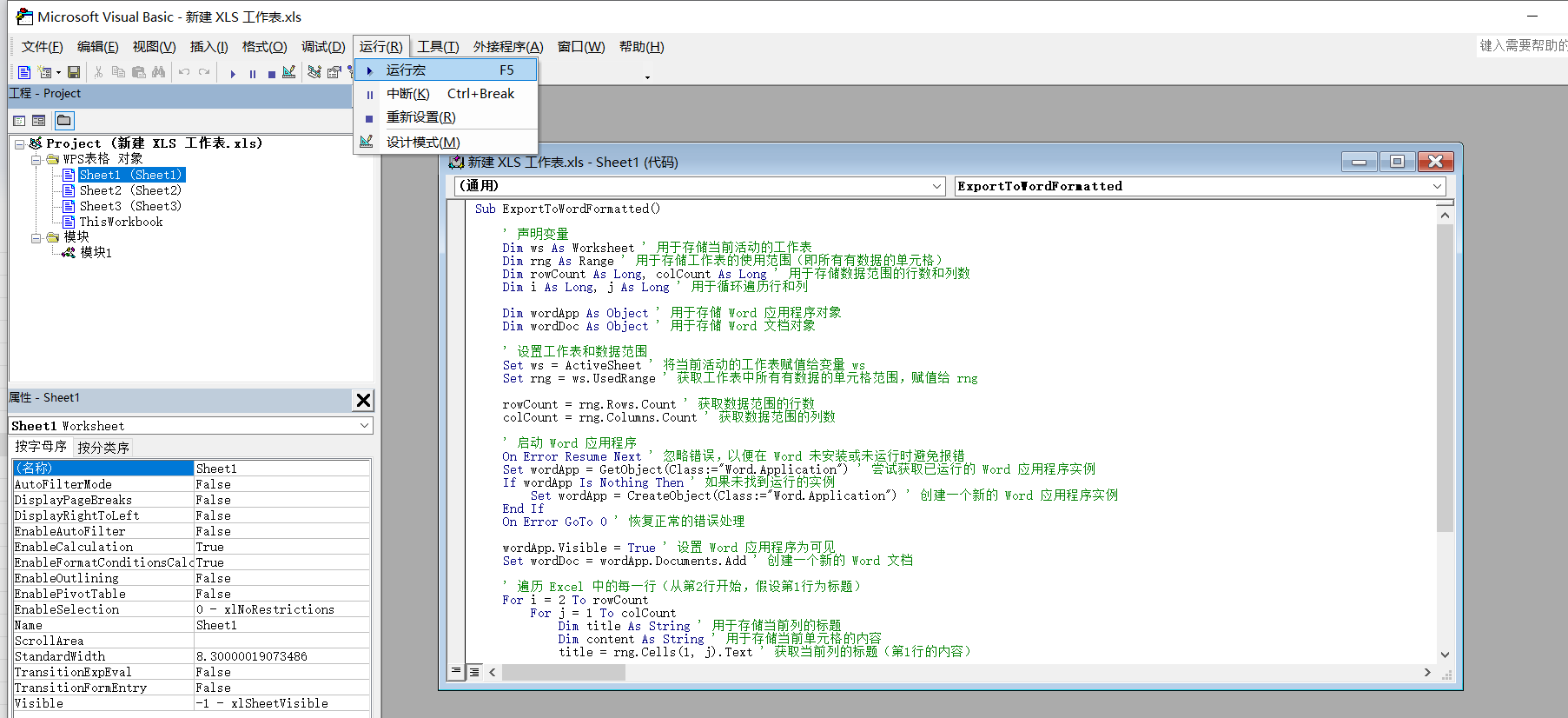The width and height of the screenshot is (1568, 718).
Task: Click the Save (floppy disk) toolbar icon
Action: coord(74,72)
